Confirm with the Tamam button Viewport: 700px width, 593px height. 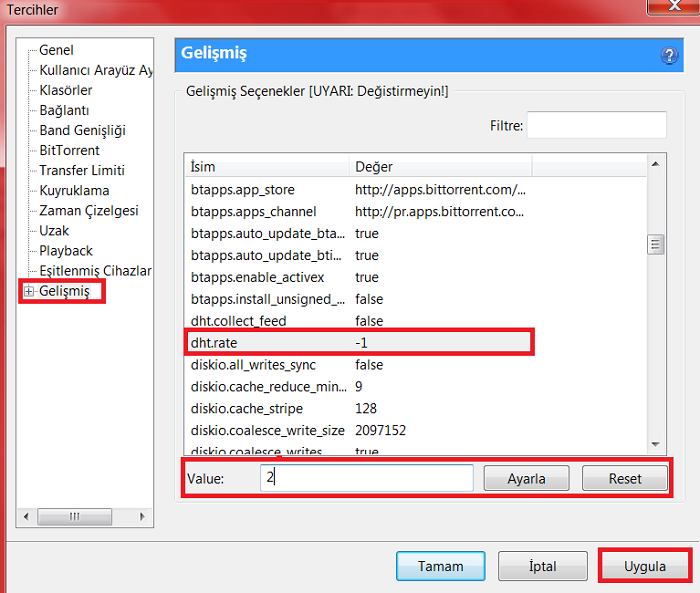[441, 566]
